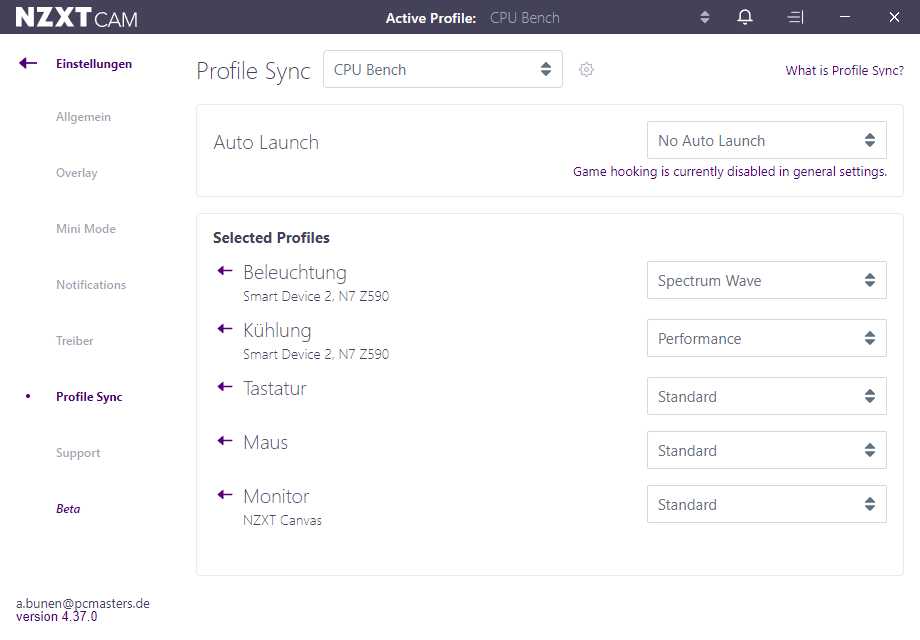Click the Beta sidebar entry

pyautogui.click(x=68, y=509)
